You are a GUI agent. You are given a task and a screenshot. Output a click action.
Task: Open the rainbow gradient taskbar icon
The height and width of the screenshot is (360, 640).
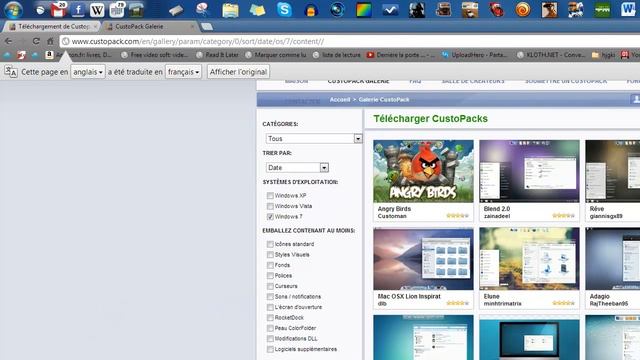pyautogui.click(x=364, y=10)
